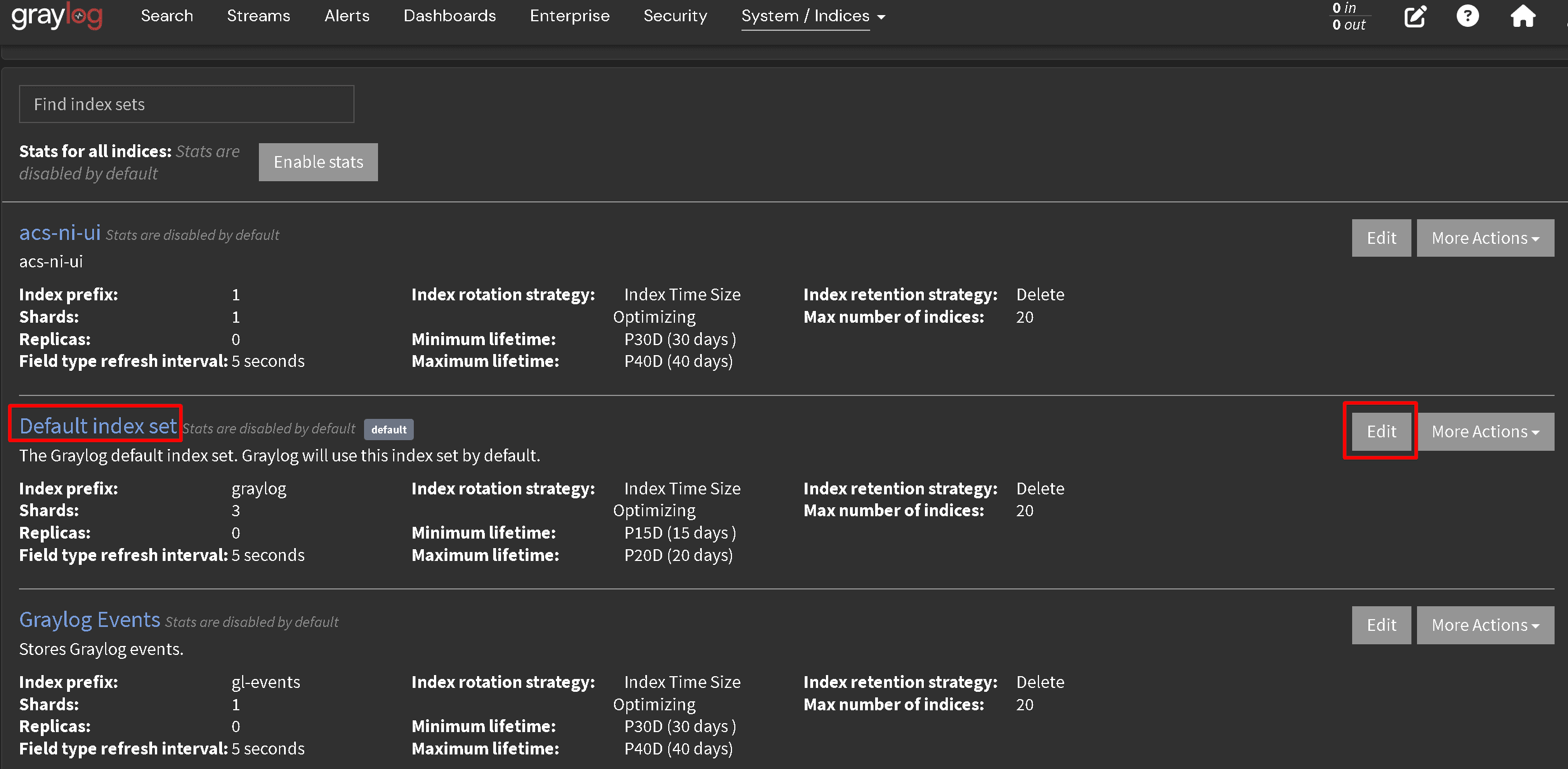Select the 'gl-events' index prefix value
Image resolution: width=1568 pixels, height=769 pixels.
point(266,682)
